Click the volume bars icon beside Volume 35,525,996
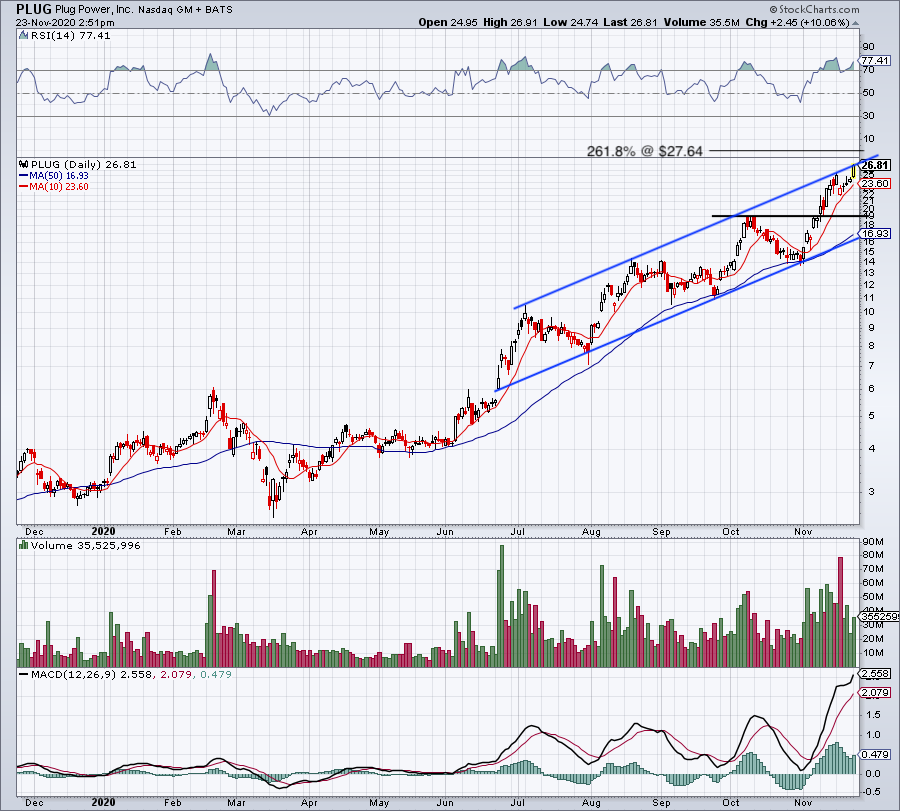The height and width of the screenshot is (811, 900). 23,545
